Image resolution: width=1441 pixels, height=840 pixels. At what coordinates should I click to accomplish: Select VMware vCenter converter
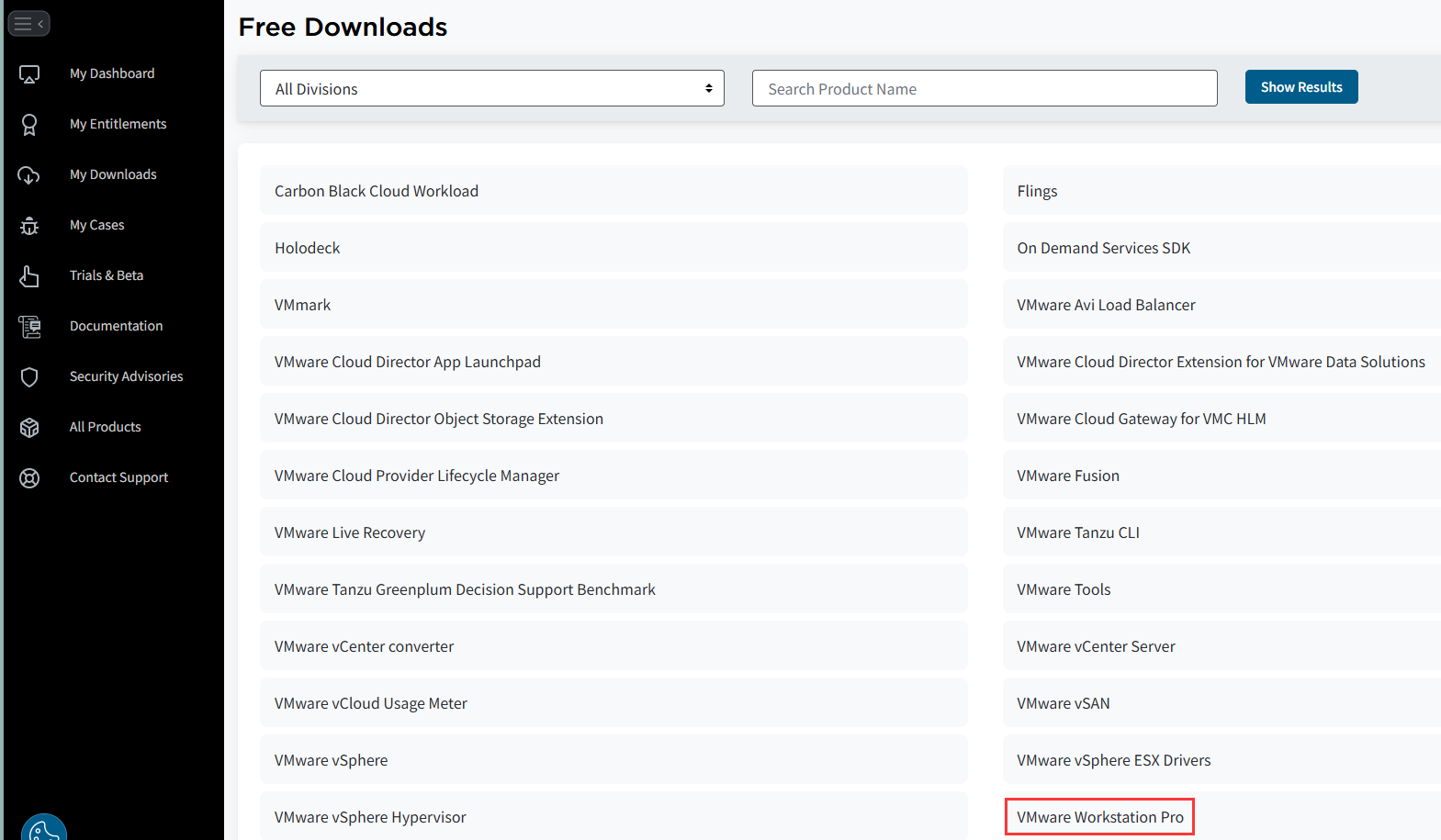click(x=614, y=645)
